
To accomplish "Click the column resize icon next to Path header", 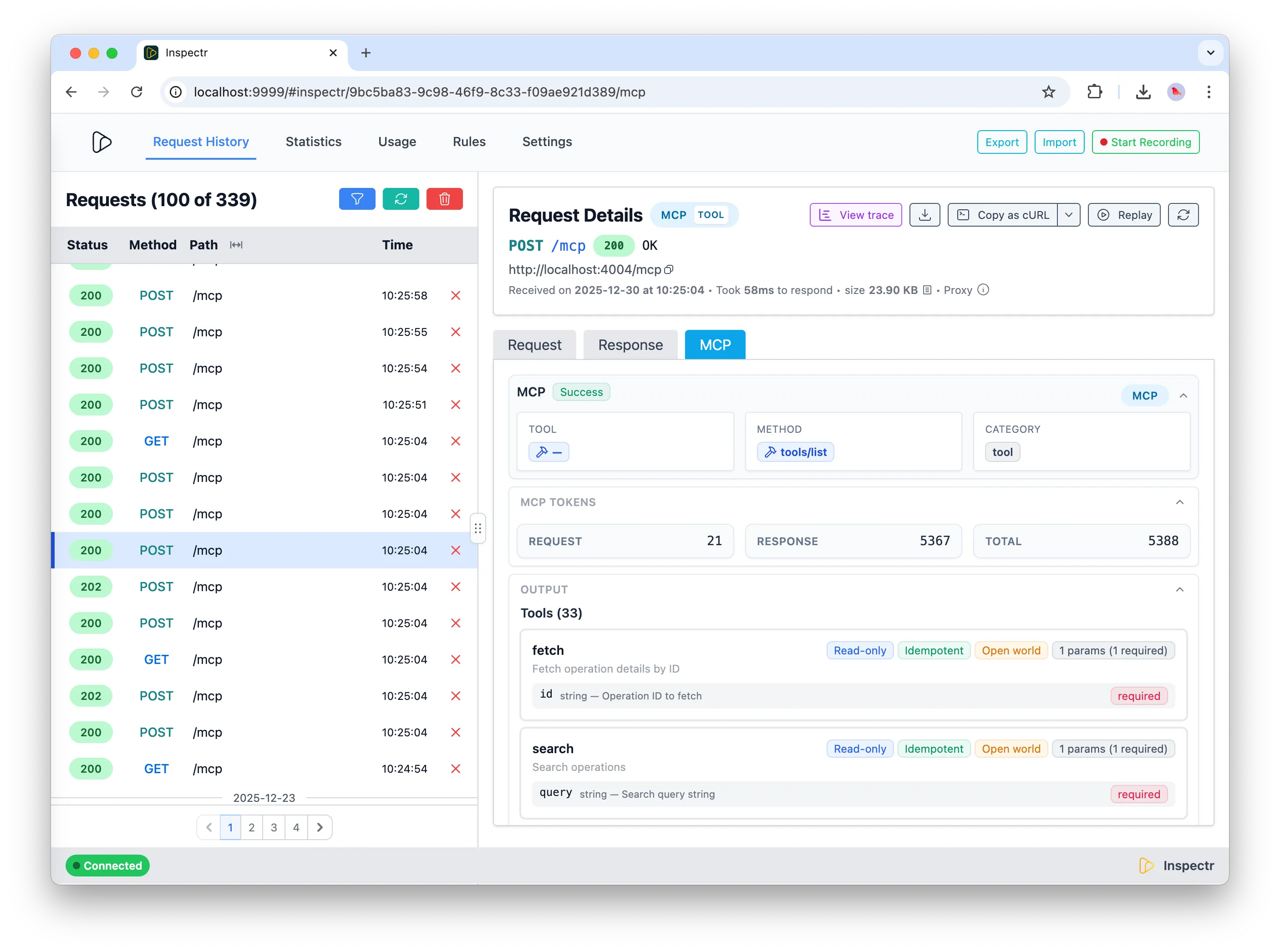I will pyautogui.click(x=236, y=244).
